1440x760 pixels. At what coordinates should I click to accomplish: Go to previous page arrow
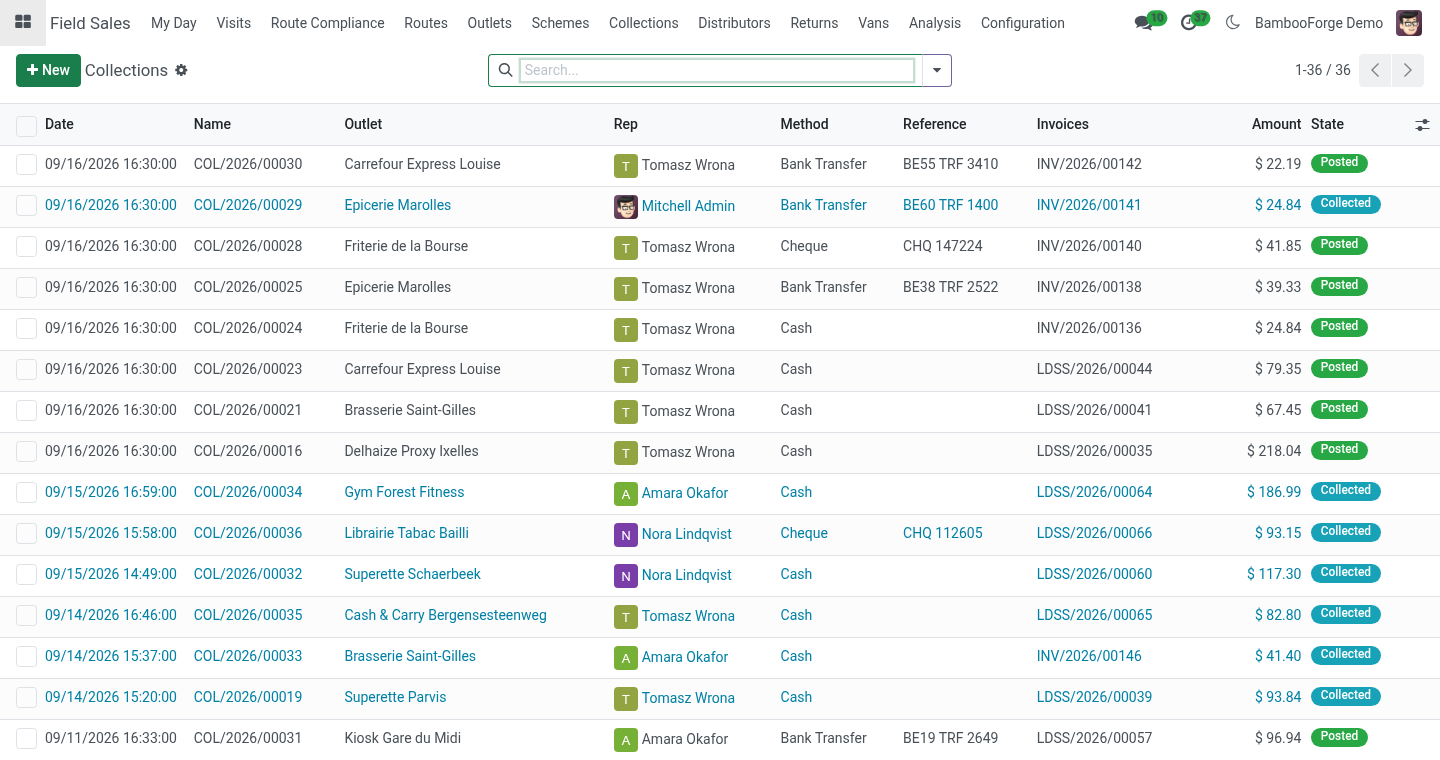1375,70
